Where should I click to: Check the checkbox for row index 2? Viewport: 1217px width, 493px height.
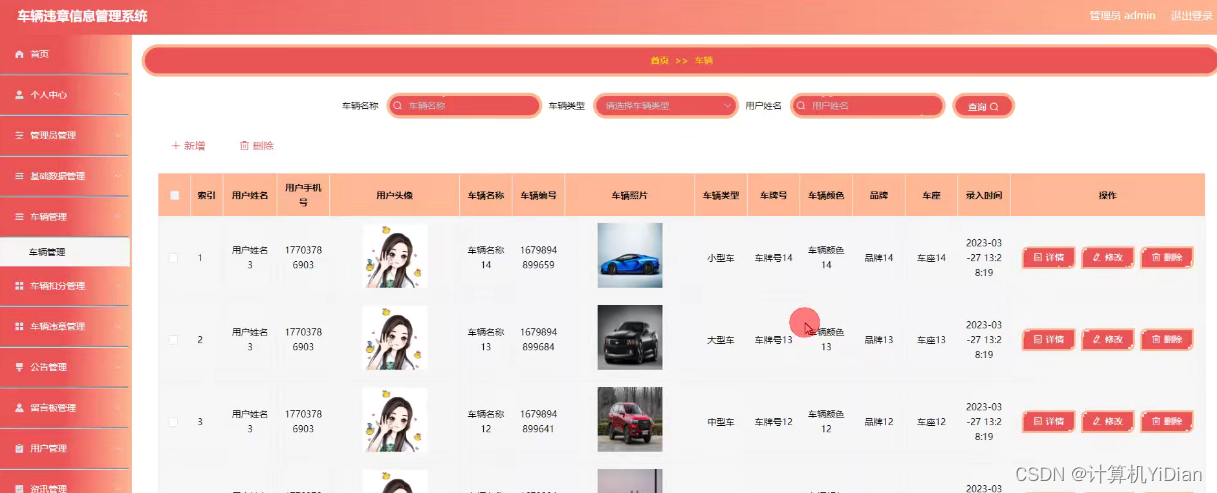point(173,340)
